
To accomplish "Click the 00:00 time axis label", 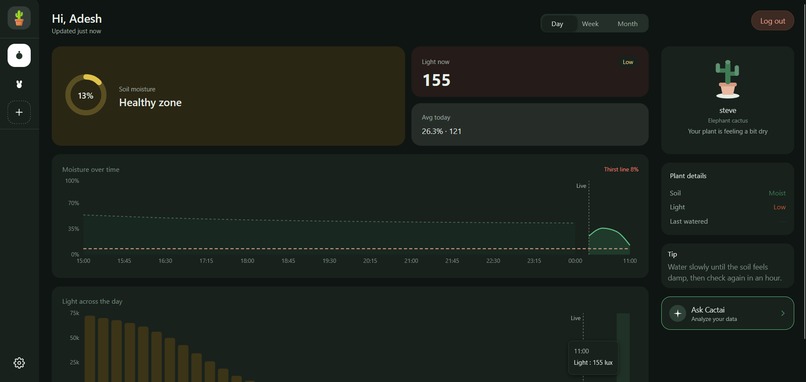I will [x=575, y=261].
